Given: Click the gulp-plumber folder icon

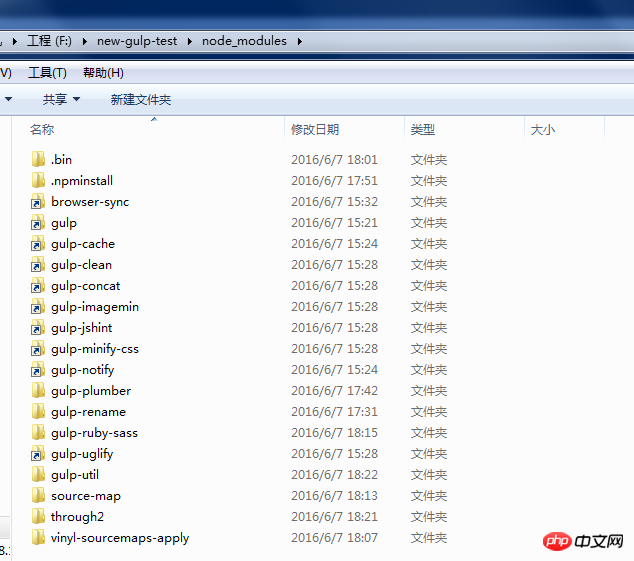Looking at the screenshot, I should point(38,391).
